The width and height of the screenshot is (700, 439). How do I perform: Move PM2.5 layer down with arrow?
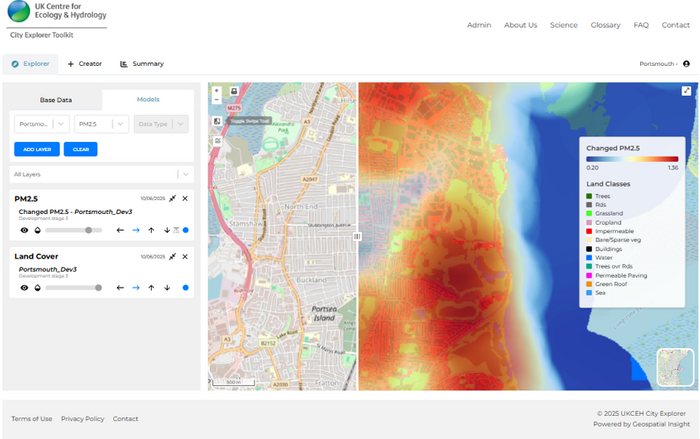[166, 230]
